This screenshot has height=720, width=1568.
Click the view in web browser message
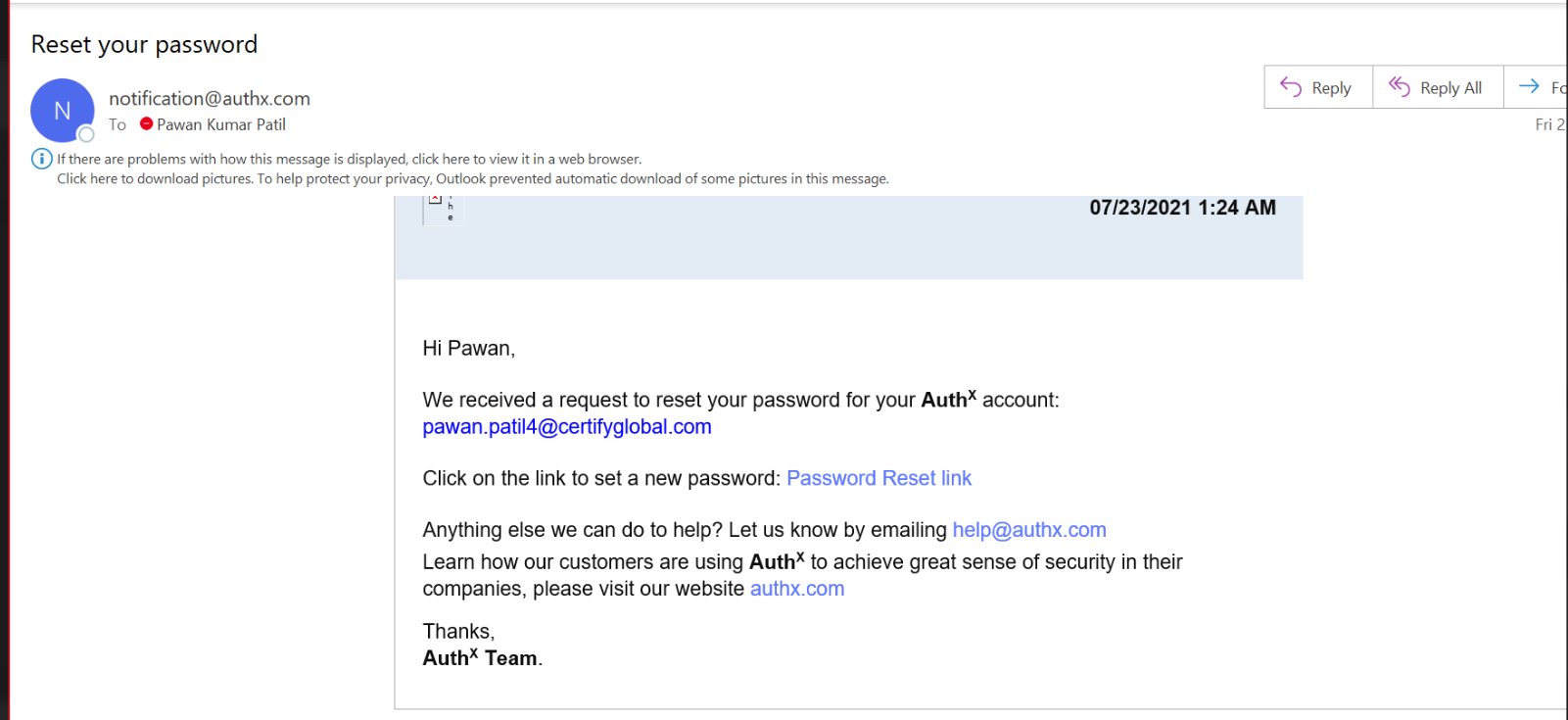[x=350, y=159]
